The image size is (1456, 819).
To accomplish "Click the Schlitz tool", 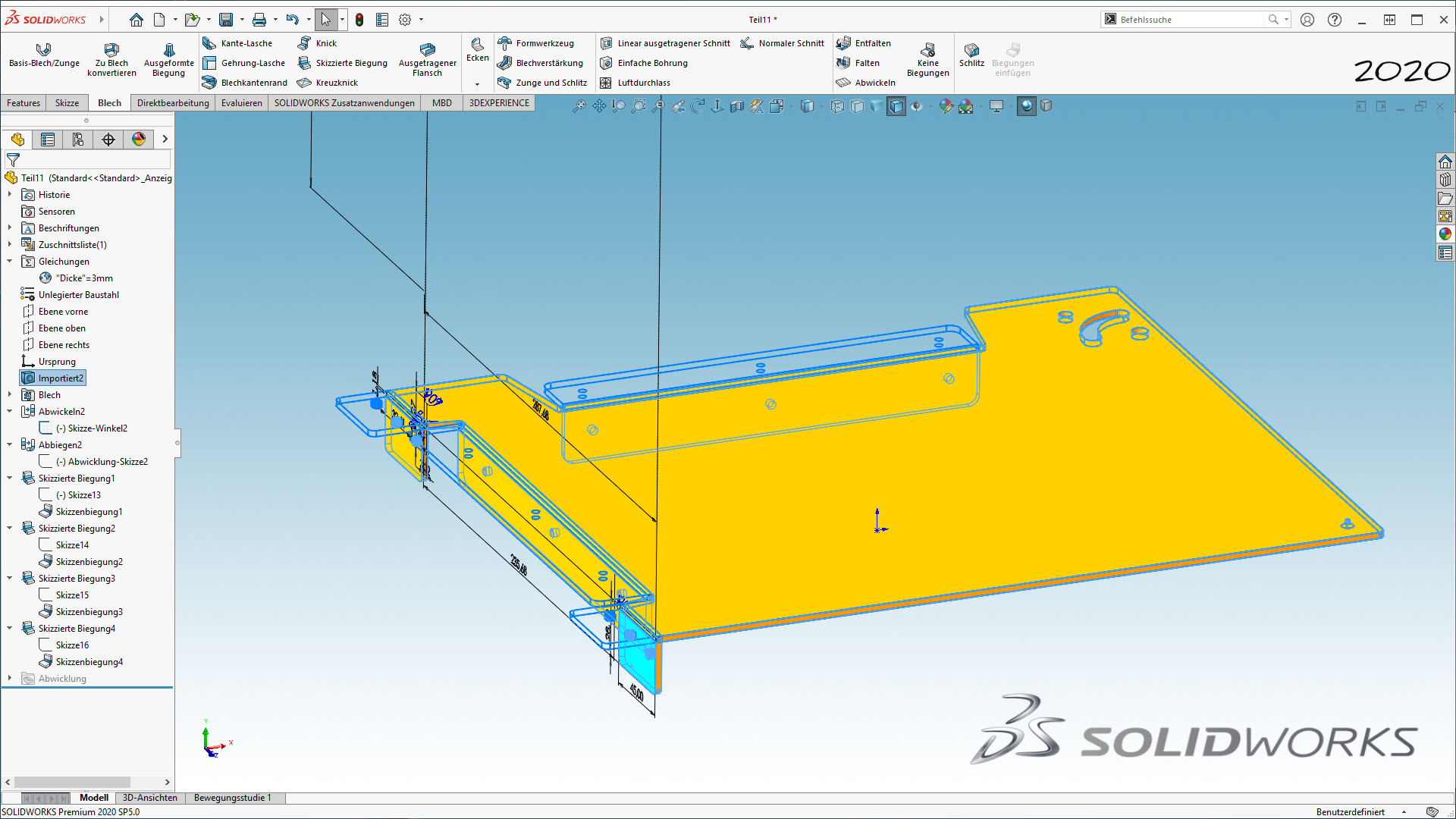I will click(x=971, y=55).
